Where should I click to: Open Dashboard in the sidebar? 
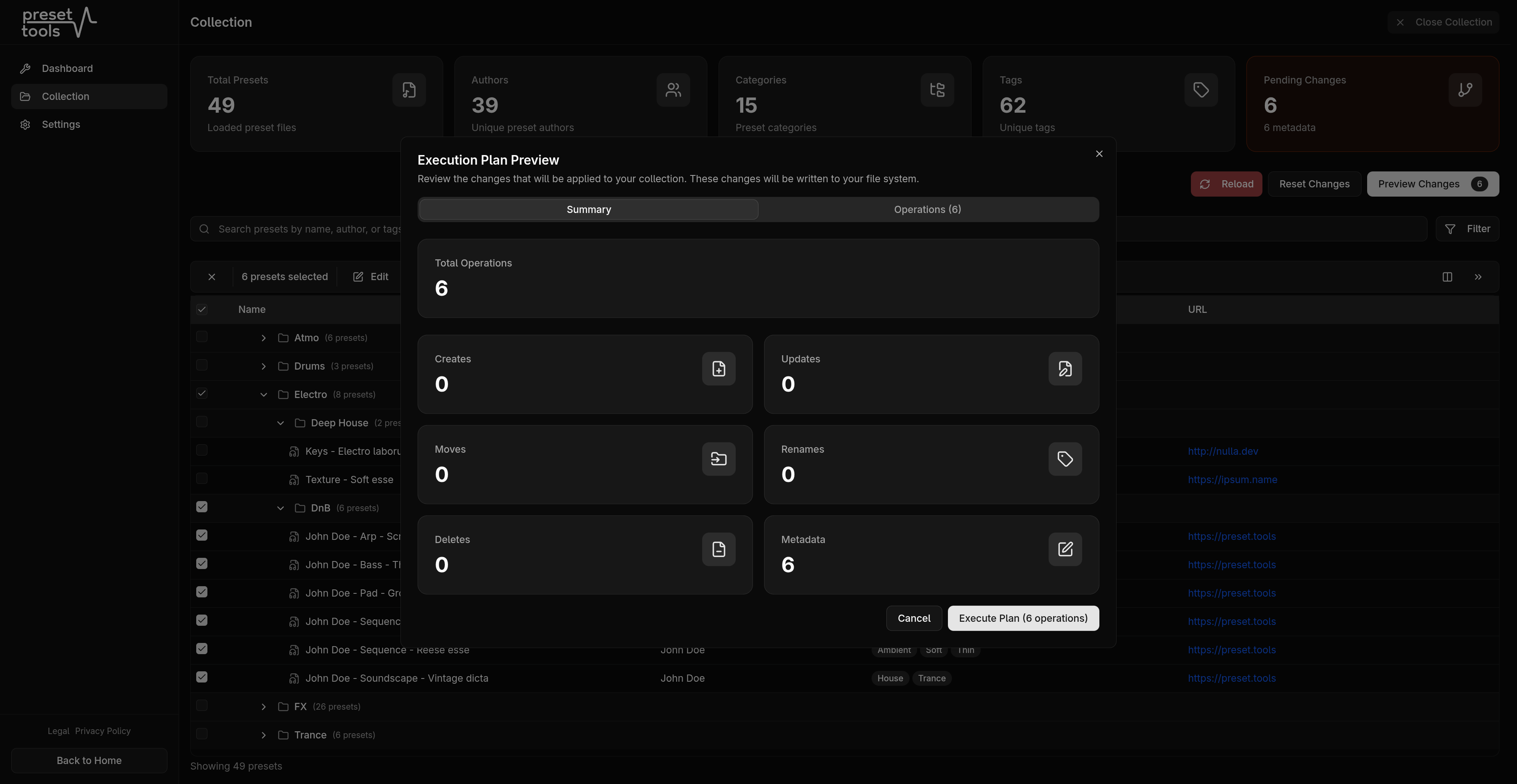pyautogui.click(x=67, y=68)
